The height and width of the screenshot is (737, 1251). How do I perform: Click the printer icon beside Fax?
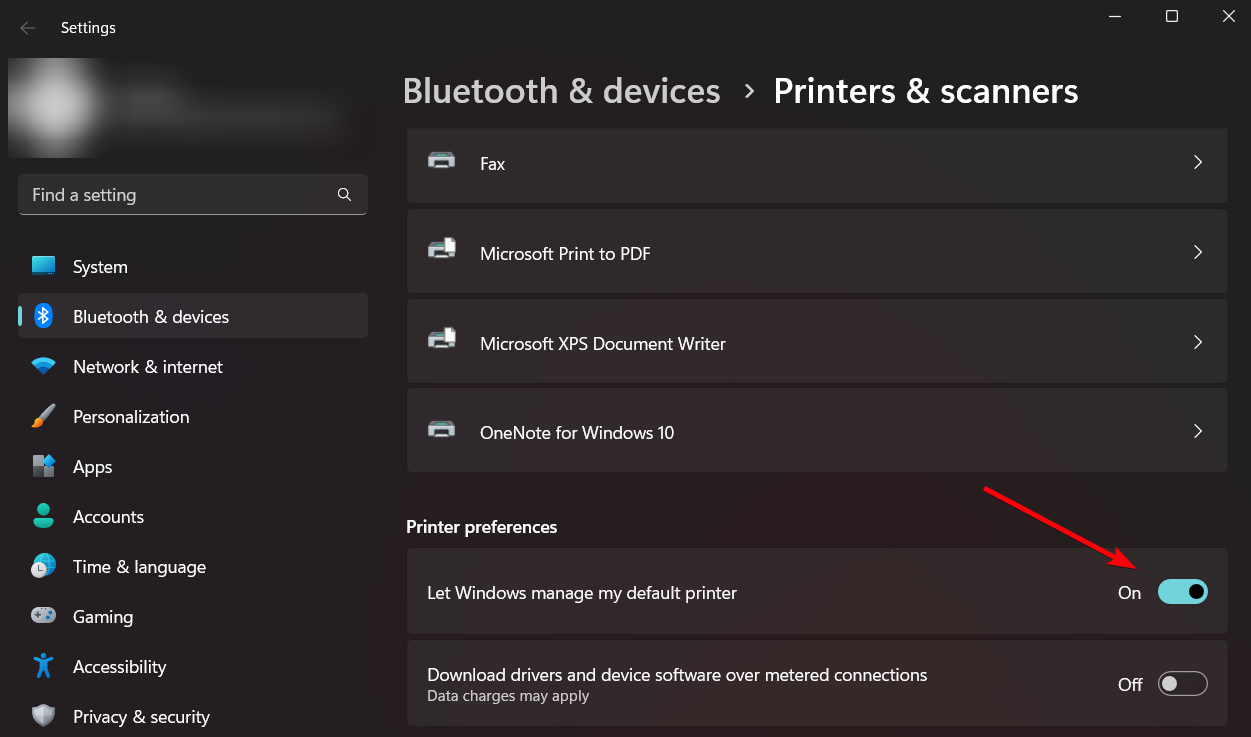[441, 163]
